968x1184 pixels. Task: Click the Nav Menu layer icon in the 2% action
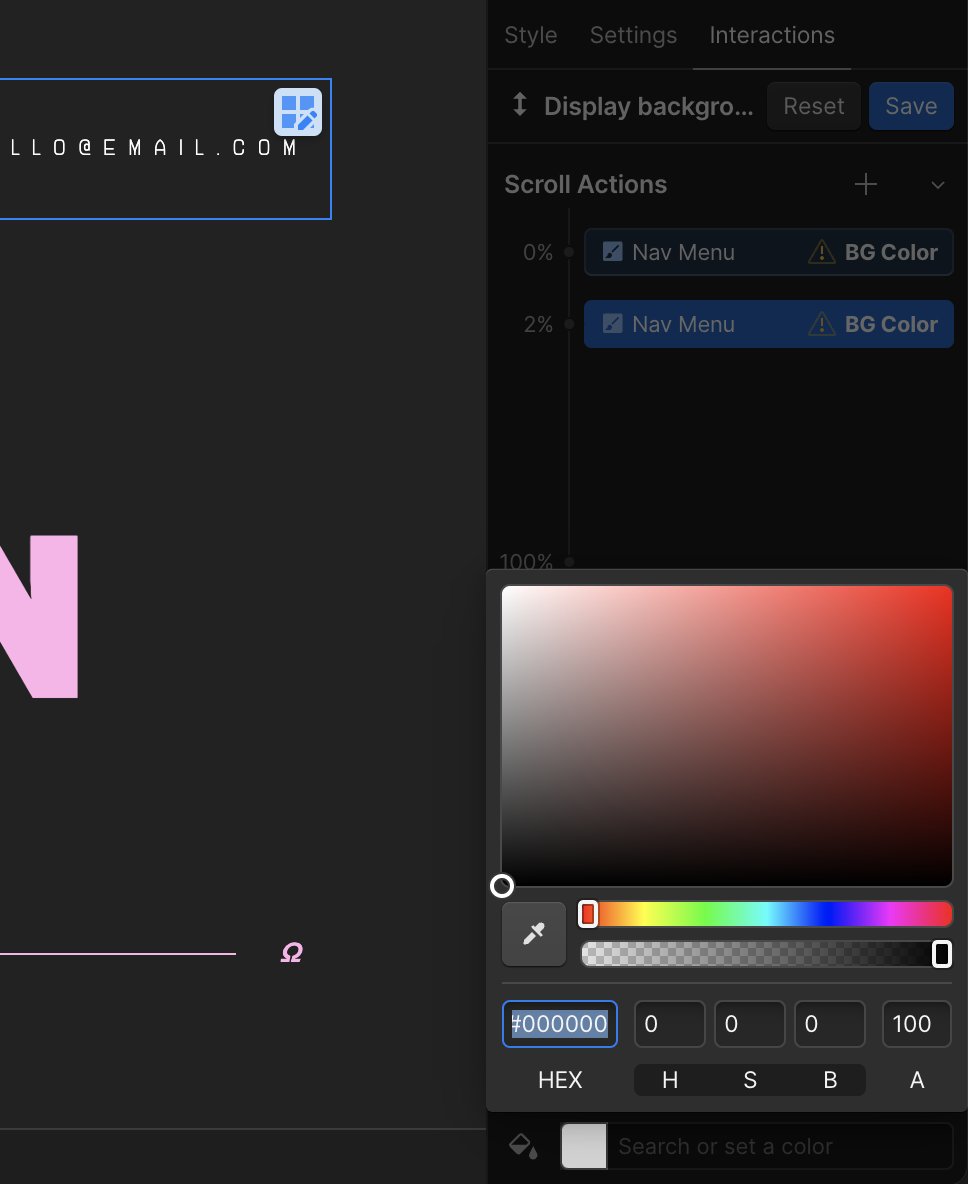click(x=611, y=324)
